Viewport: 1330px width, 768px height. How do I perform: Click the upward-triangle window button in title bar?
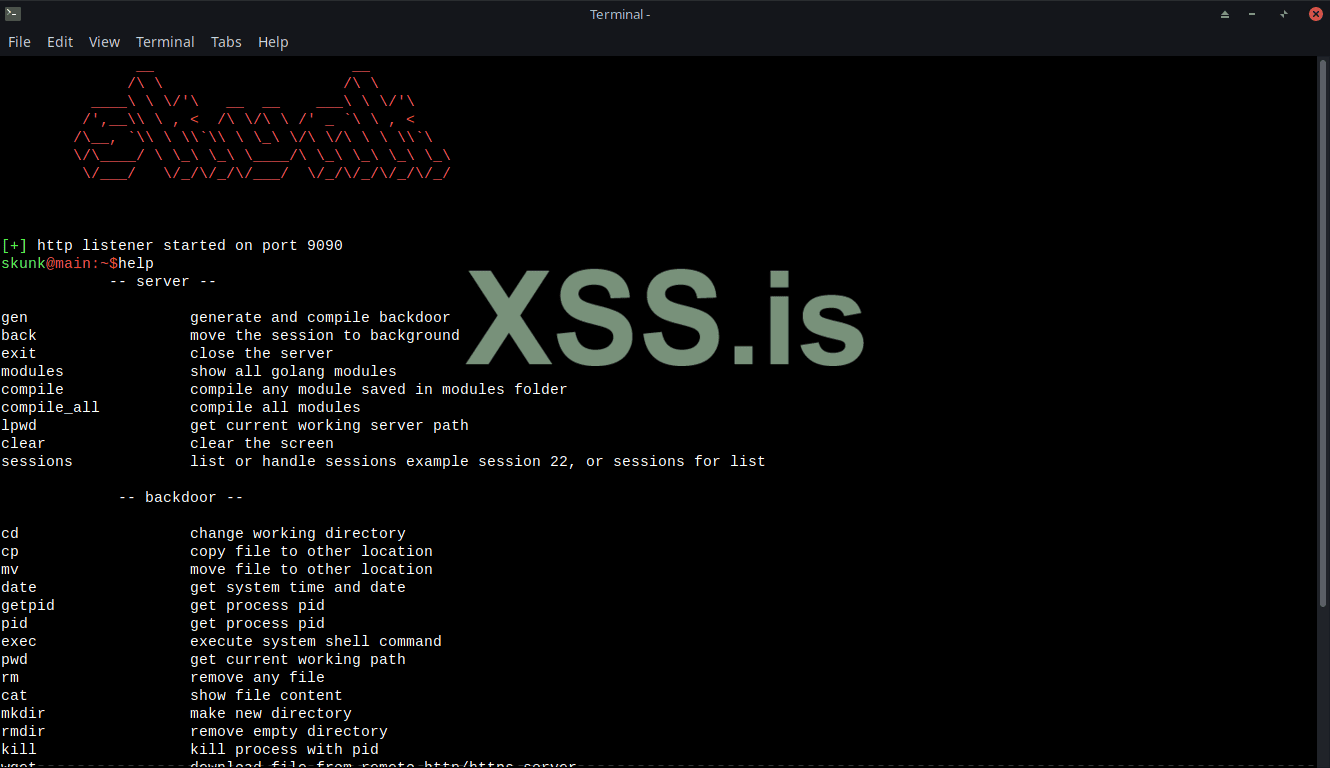[1225, 14]
